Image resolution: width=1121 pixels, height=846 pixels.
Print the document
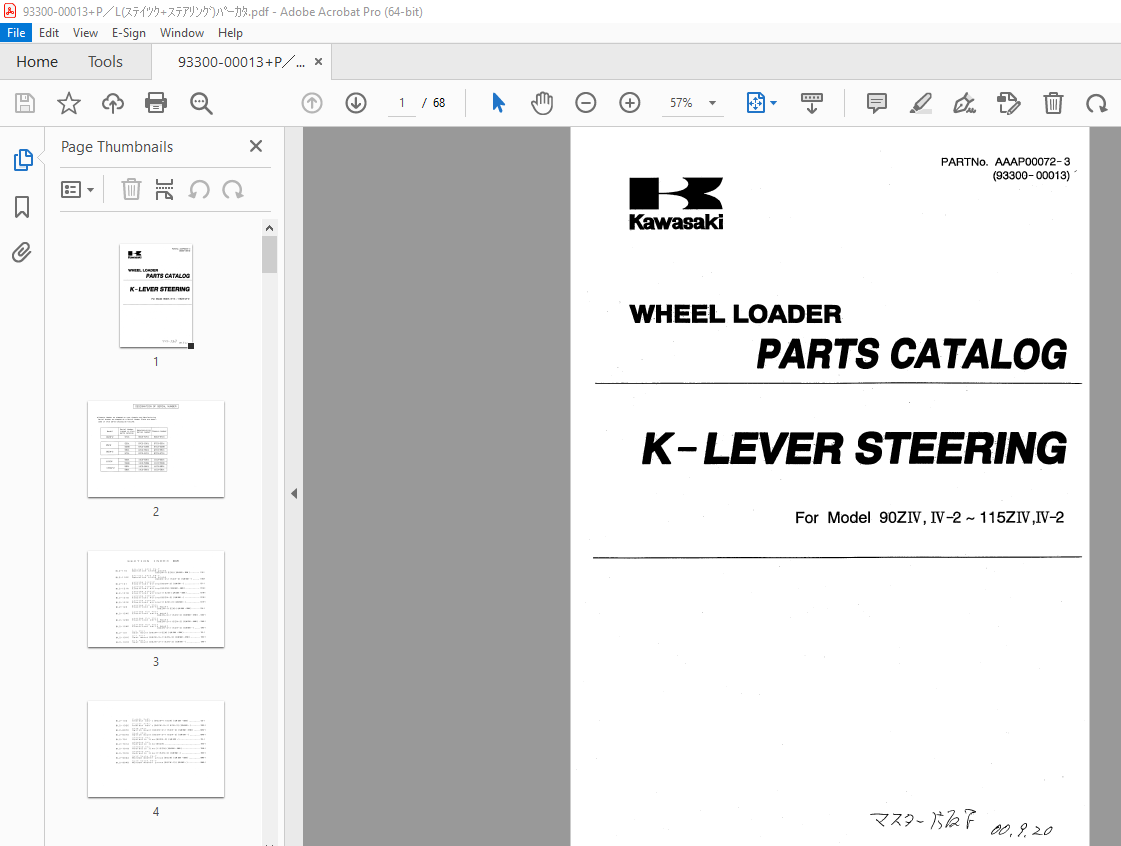156,103
